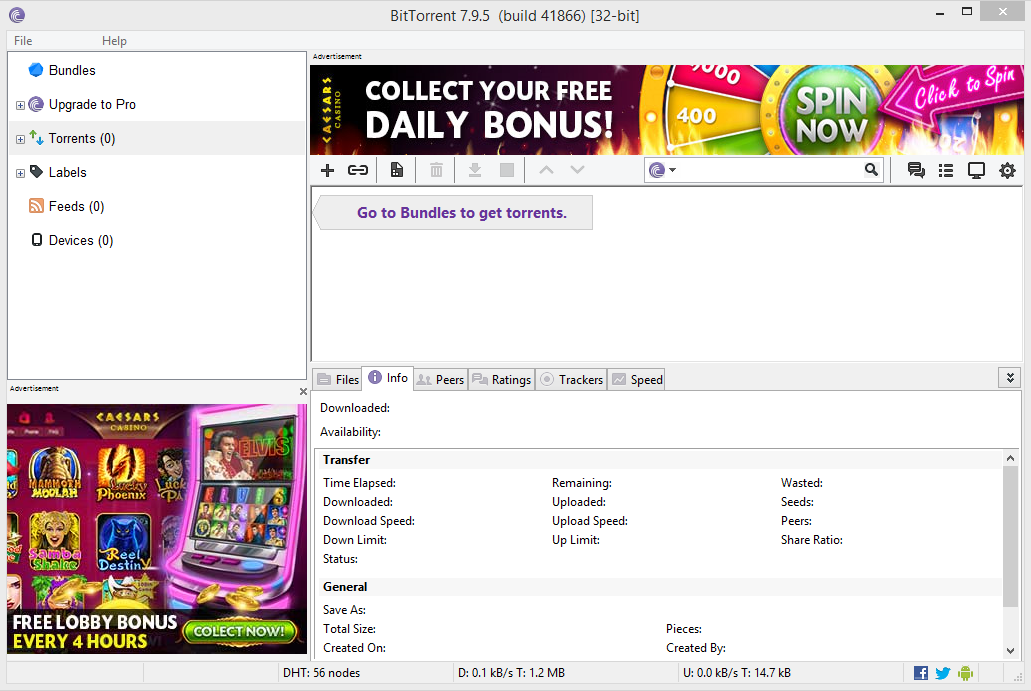1031x691 pixels.
Task: Click the Stop torrent square icon
Action: [507, 170]
